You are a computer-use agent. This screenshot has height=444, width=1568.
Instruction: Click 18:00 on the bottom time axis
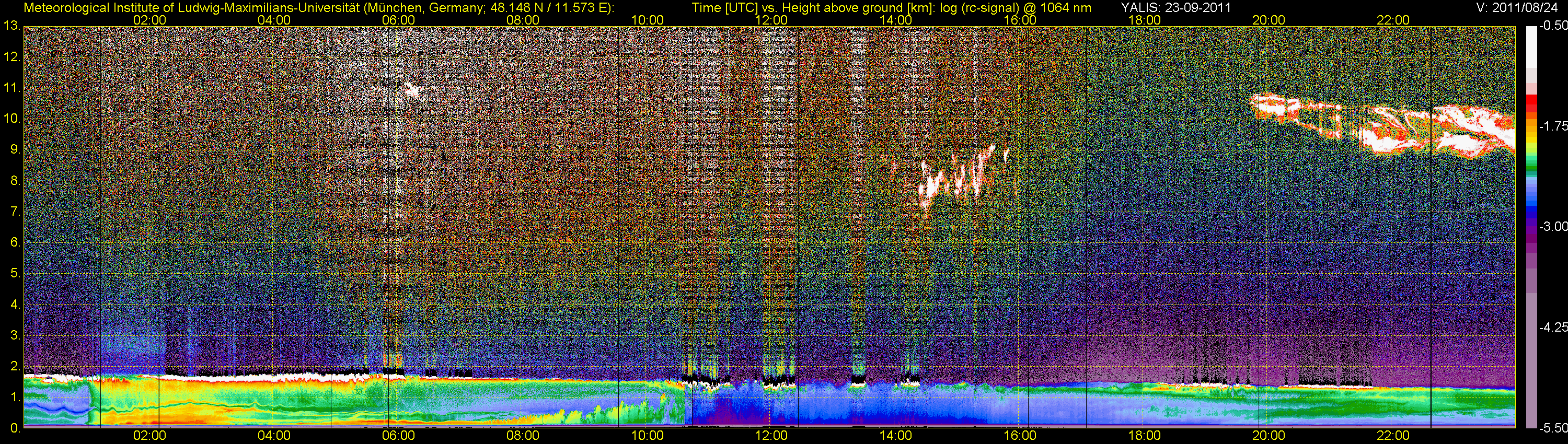[x=1144, y=436]
